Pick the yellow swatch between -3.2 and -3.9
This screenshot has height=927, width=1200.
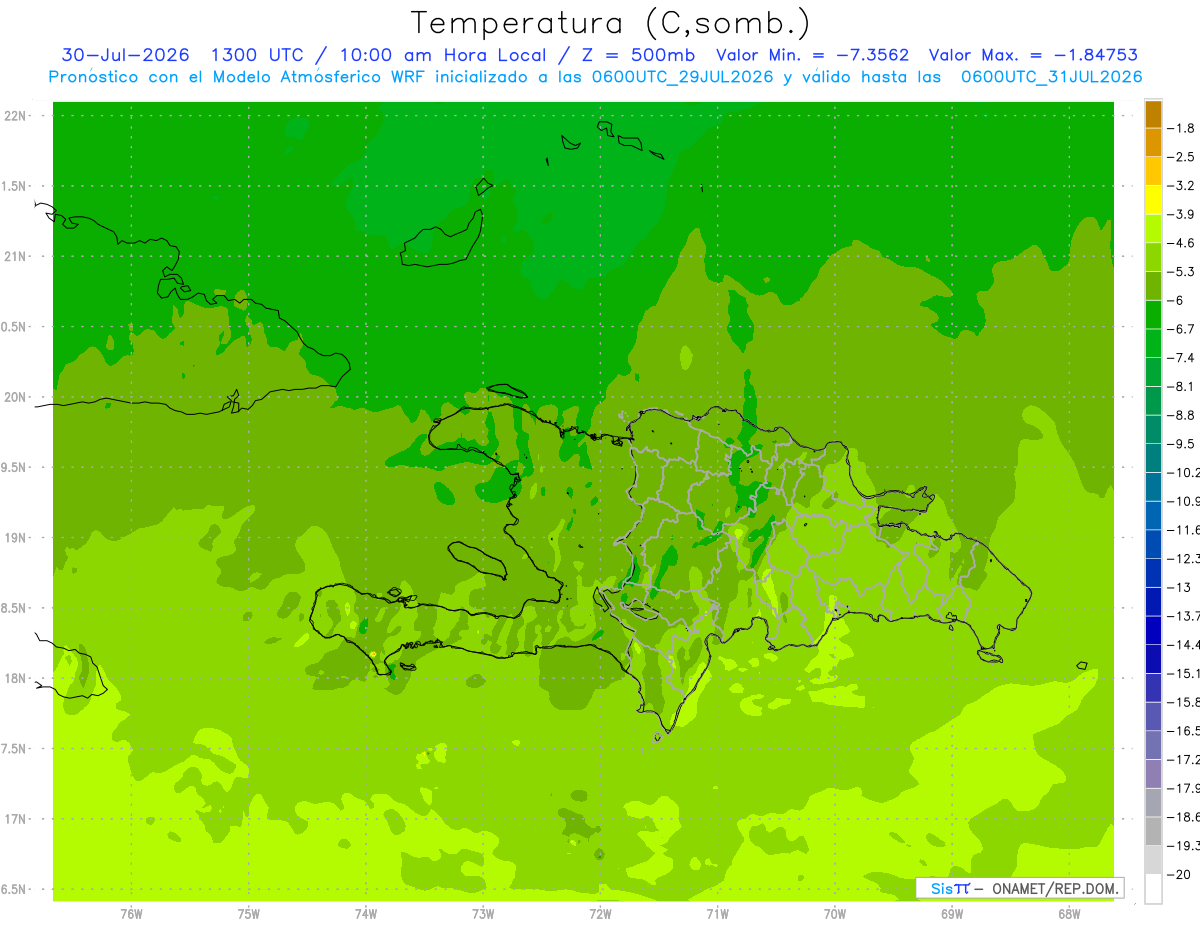coord(1153,200)
